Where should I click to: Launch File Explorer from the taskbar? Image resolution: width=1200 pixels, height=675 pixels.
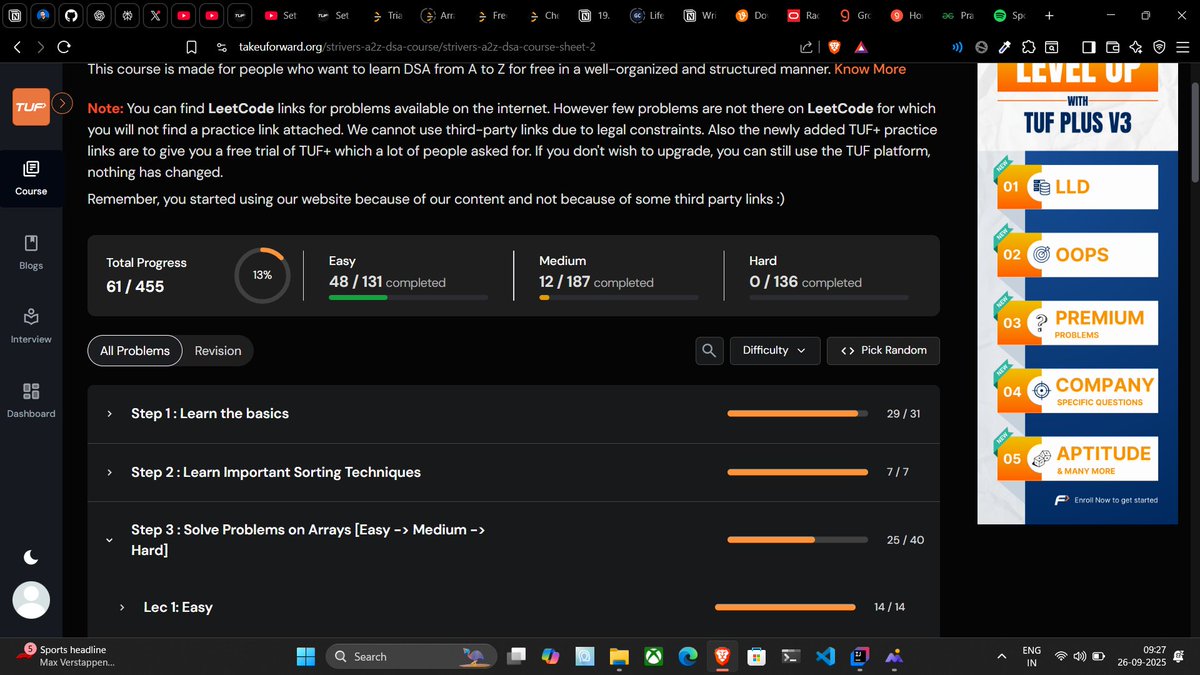click(x=619, y=656)
